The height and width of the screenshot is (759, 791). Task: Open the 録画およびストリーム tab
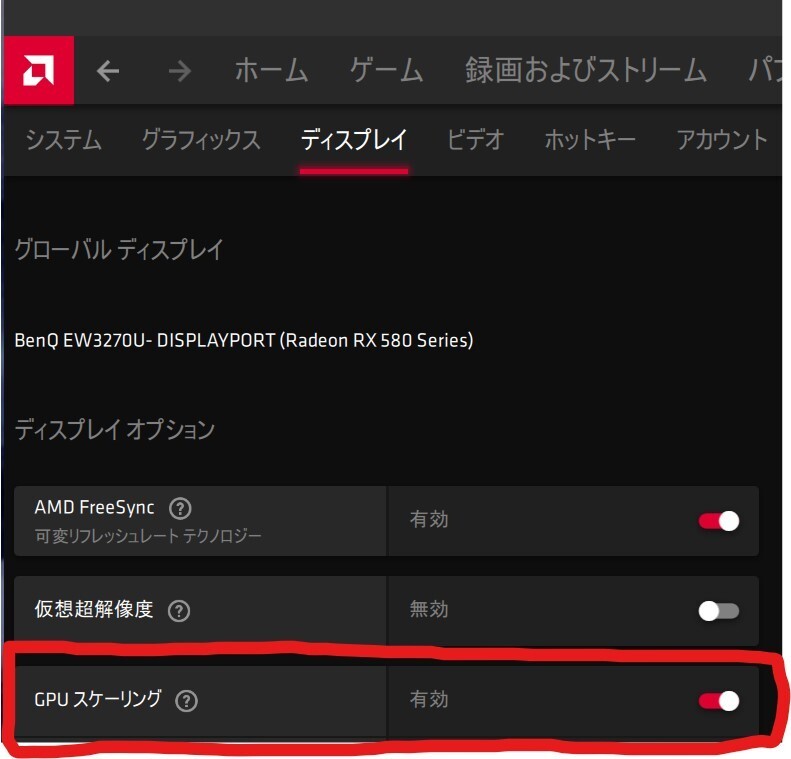click(586, 70)
